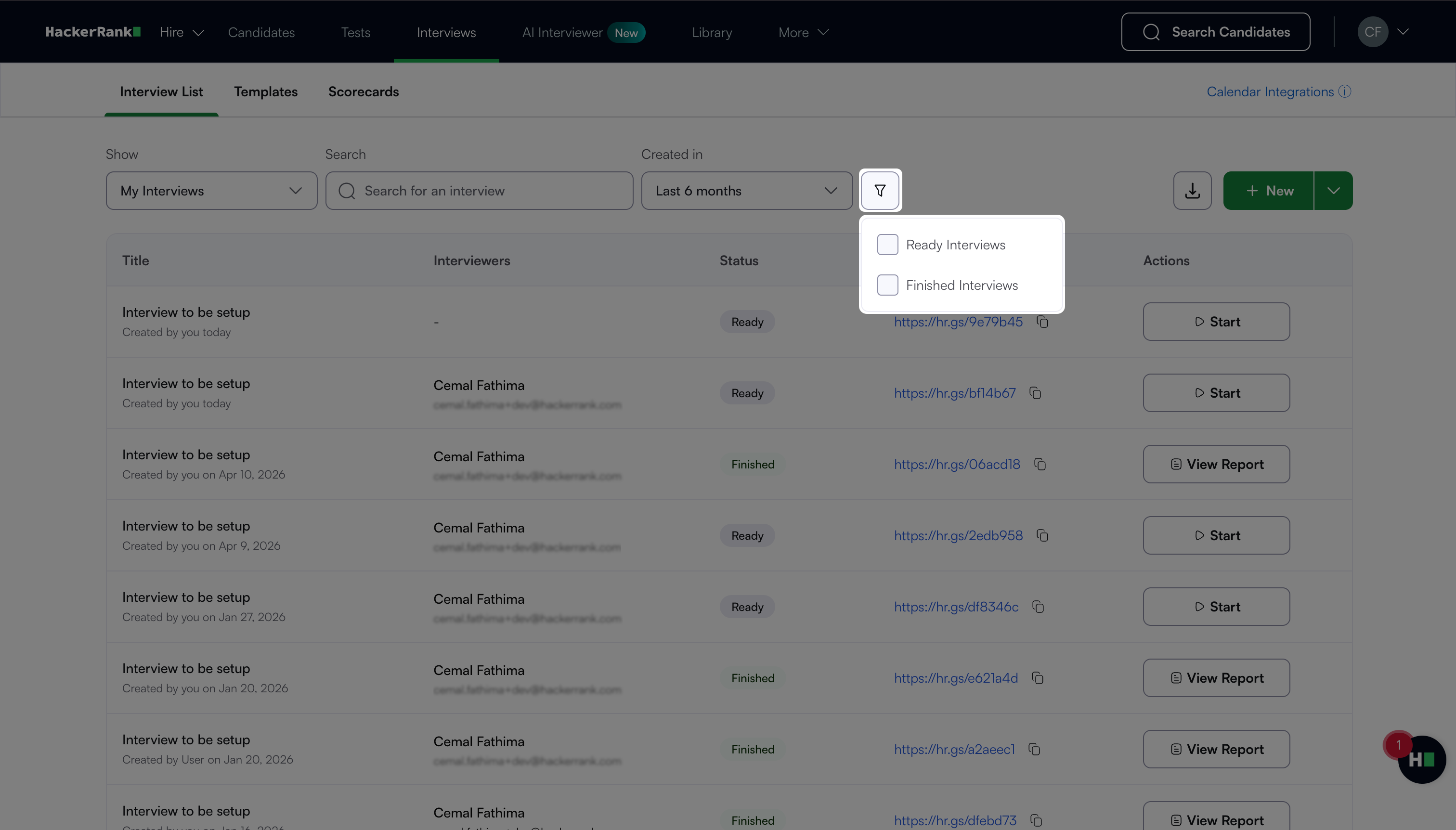Open the HackerRank help chat widget
The width and height of the screenshot is (1456, 830).
click(1421, 759)
